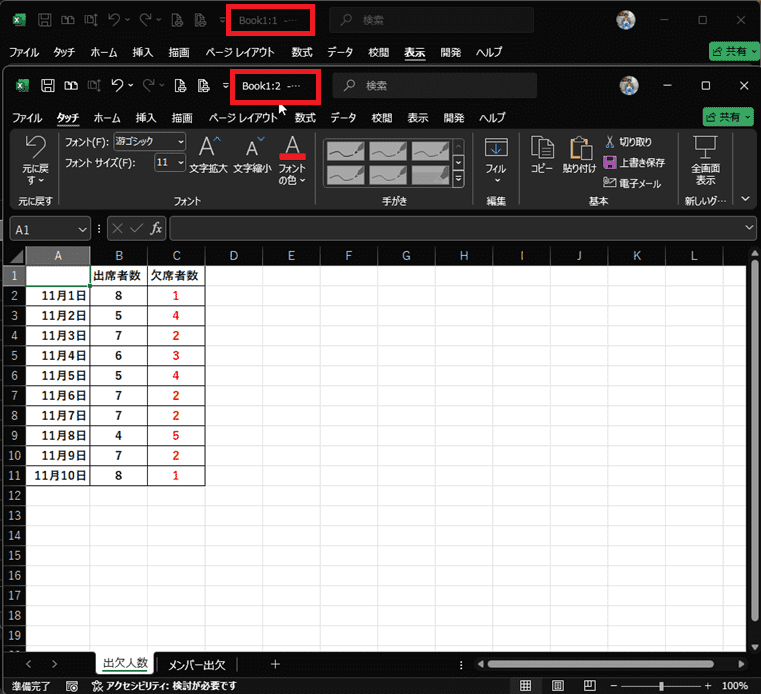This screenshot has width=761, height=694.
Task: Open the フォント name dropdown
Action: (x=179, y=142)
